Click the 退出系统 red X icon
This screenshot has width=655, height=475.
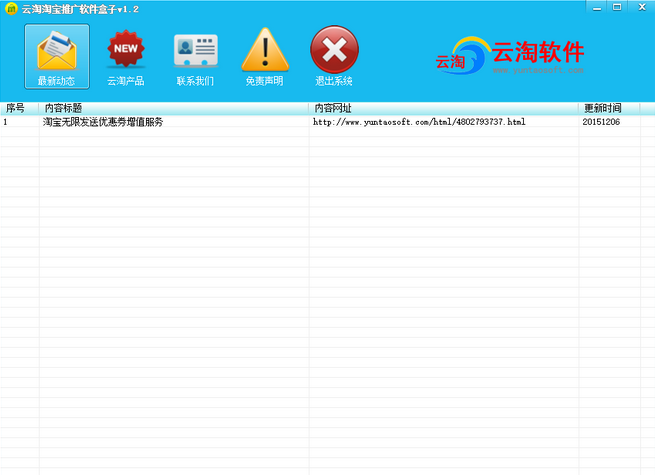[x=334, y=56]
